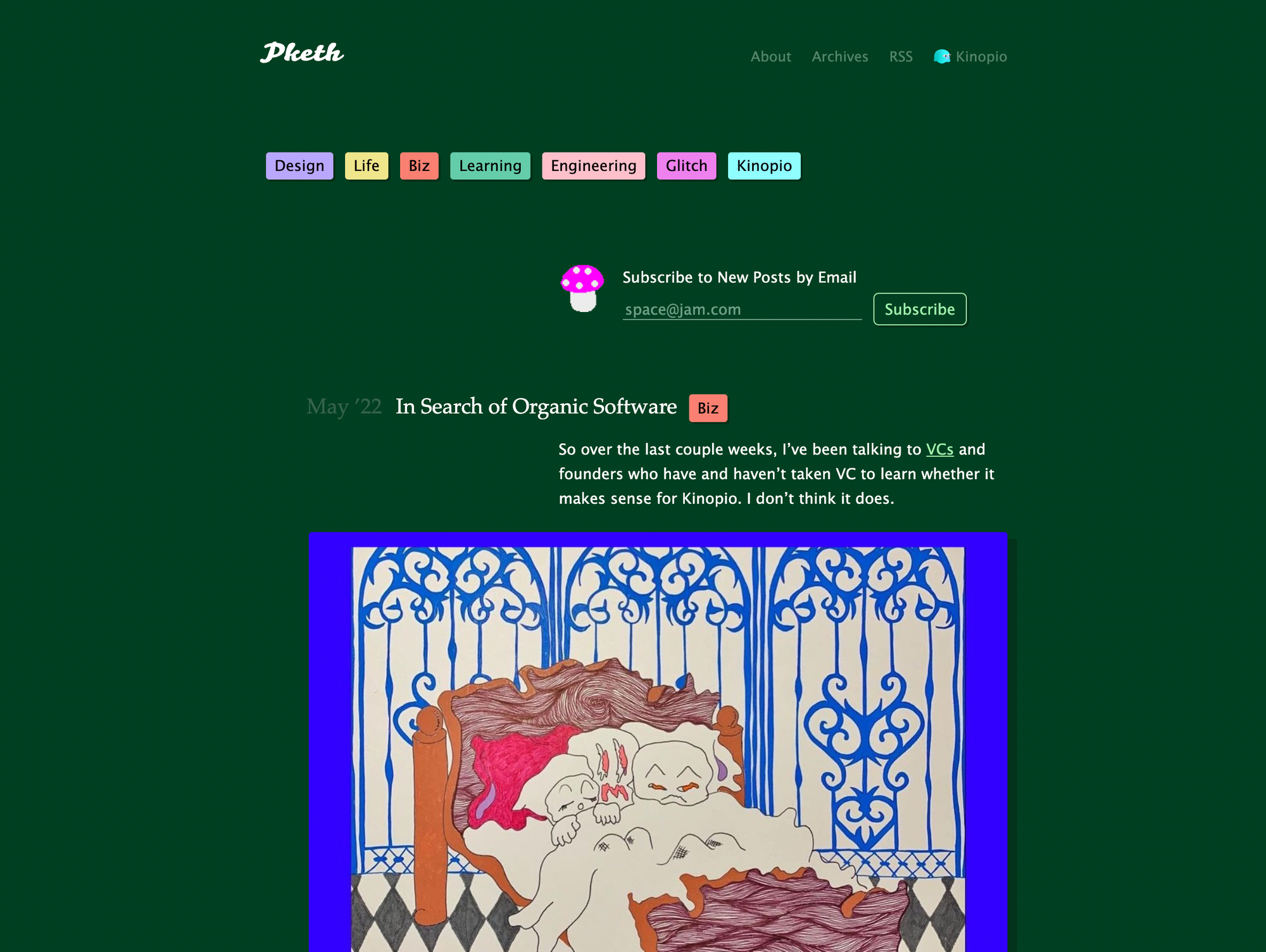Filter posts by Engineering tag
The width and height of the screenshot is (1266, 952).
pyautogui.click(x=593, y=166)
